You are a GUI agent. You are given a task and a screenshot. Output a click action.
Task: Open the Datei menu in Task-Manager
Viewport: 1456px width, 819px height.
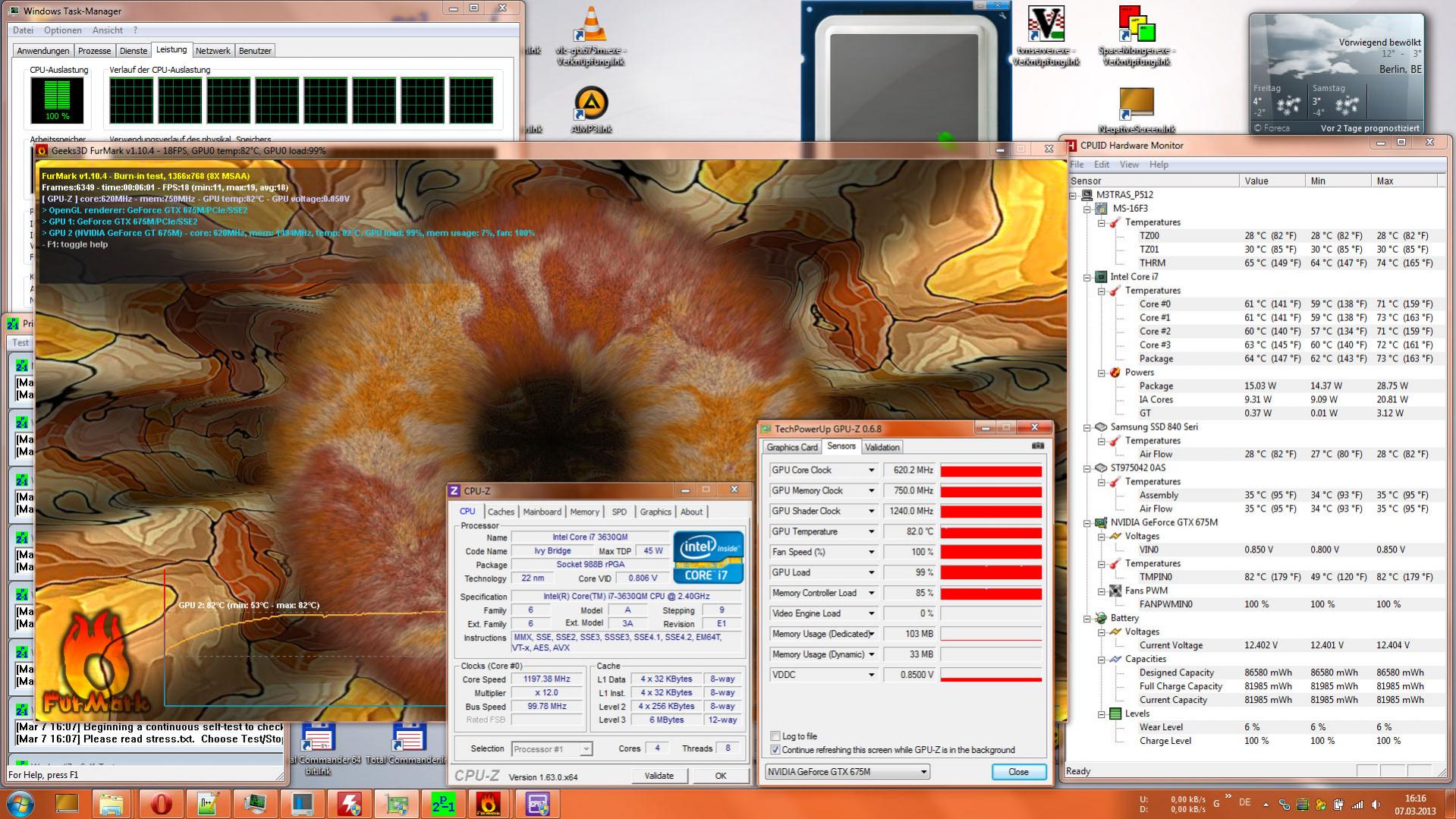pos(23,30)
